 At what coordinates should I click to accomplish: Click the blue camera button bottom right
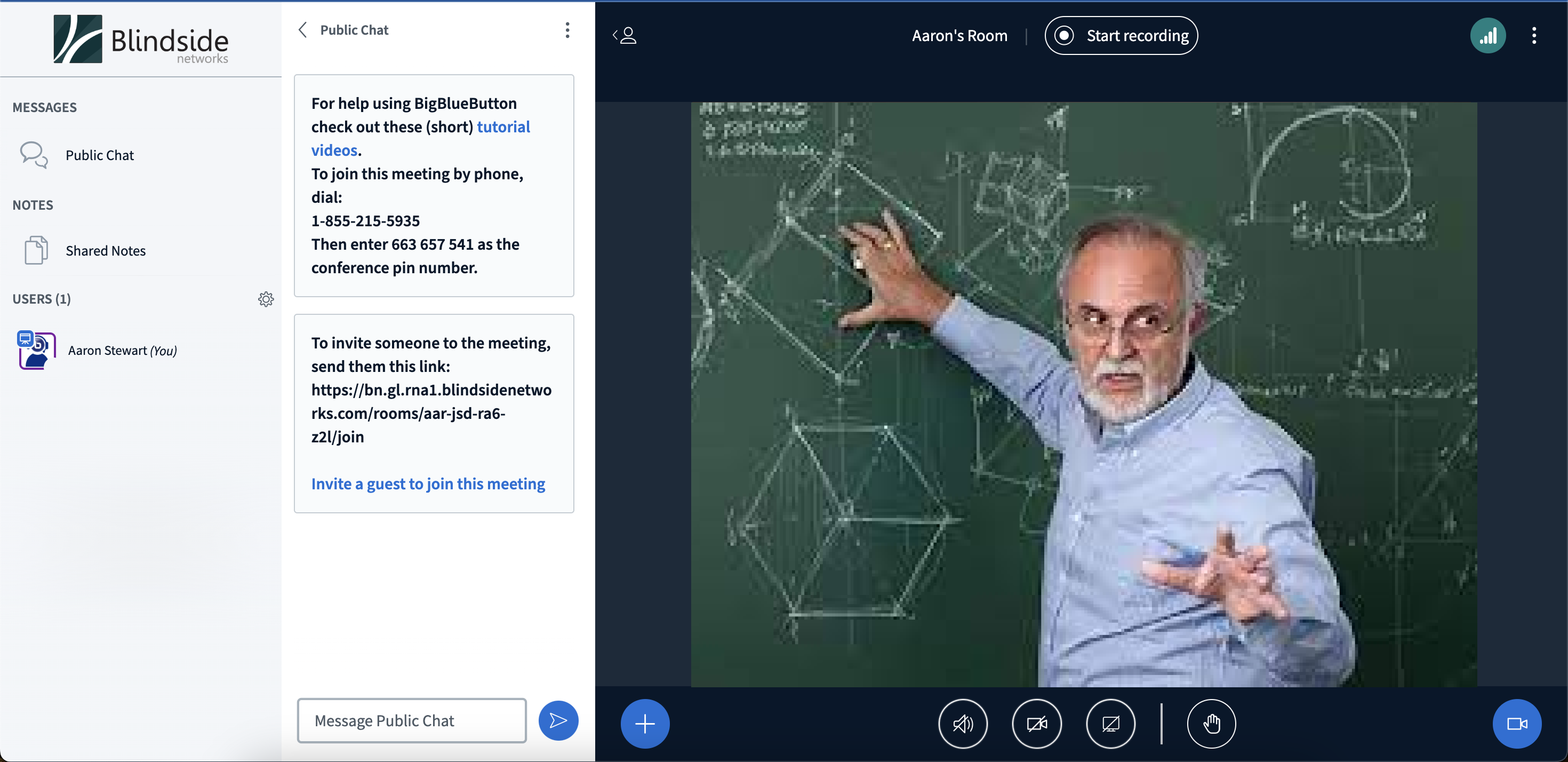tap(1516, 724)
